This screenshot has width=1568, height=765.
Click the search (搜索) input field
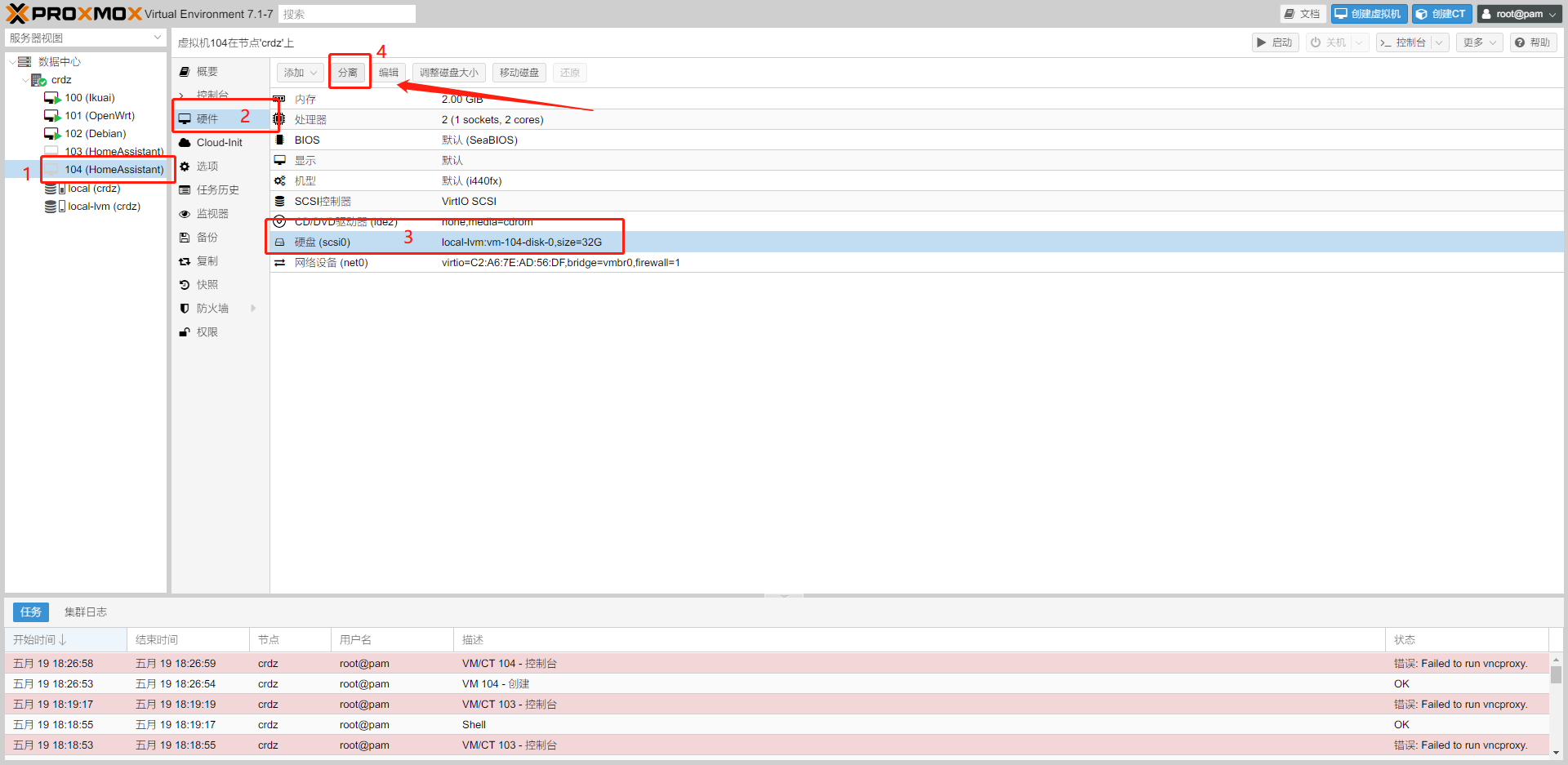346,14
